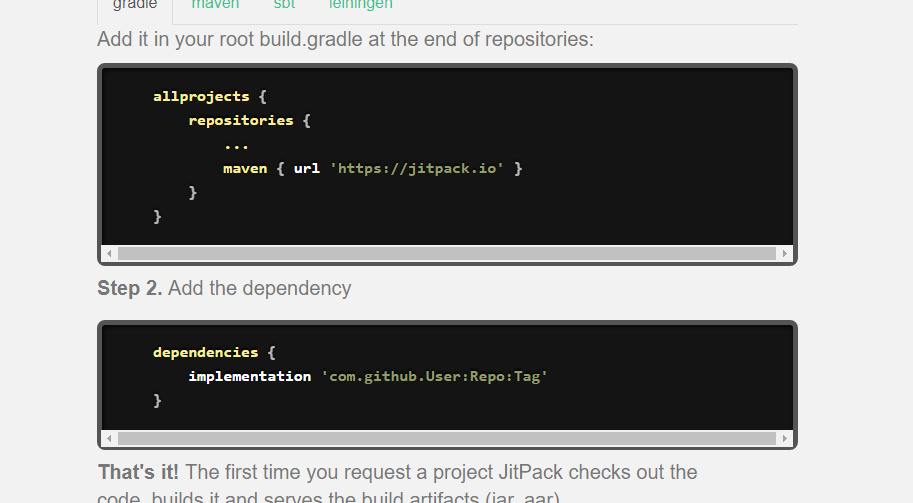
Task: Switch to the leiningen tab
Action: click(x=360, y=5)
